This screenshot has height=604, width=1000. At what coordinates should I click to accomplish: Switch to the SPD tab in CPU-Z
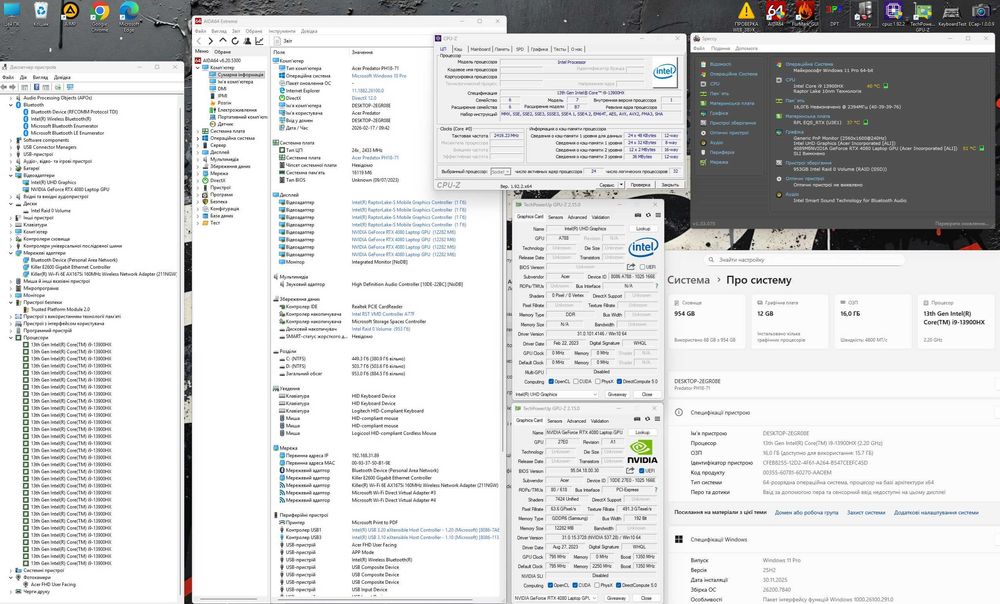[520, 49]
